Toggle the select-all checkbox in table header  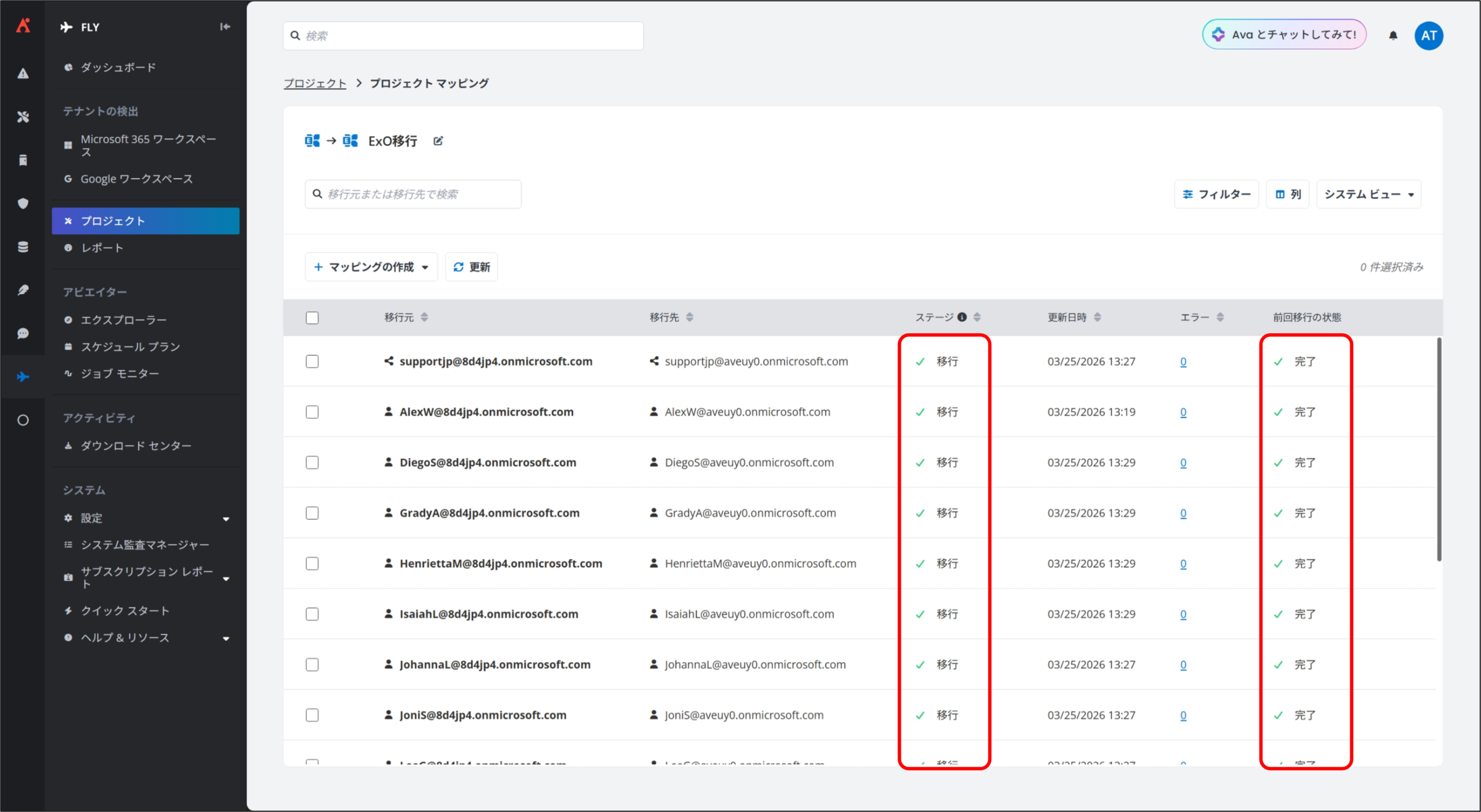coord(312,318)
